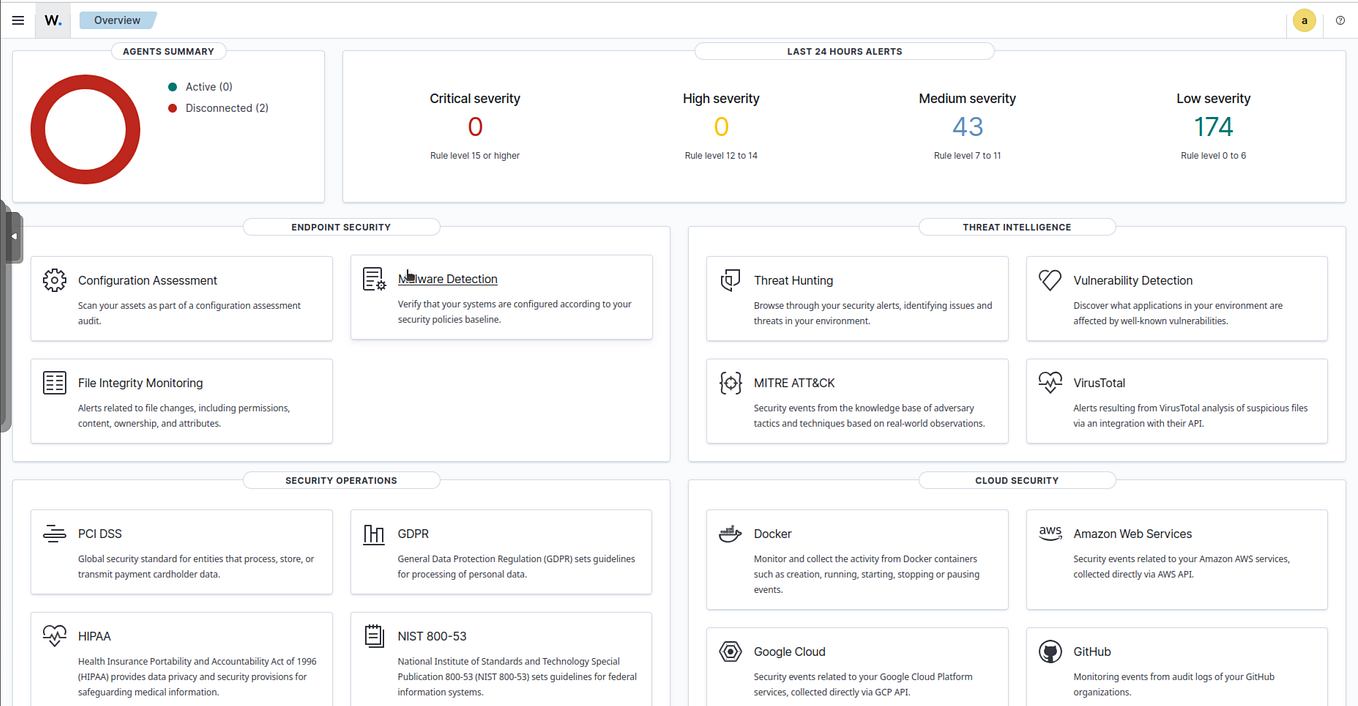Image resolution: width=1358 pixels, height=706 pixels.
Task: Open MITRE ATT&CK via its braces icon
Action: pos(730,383)
